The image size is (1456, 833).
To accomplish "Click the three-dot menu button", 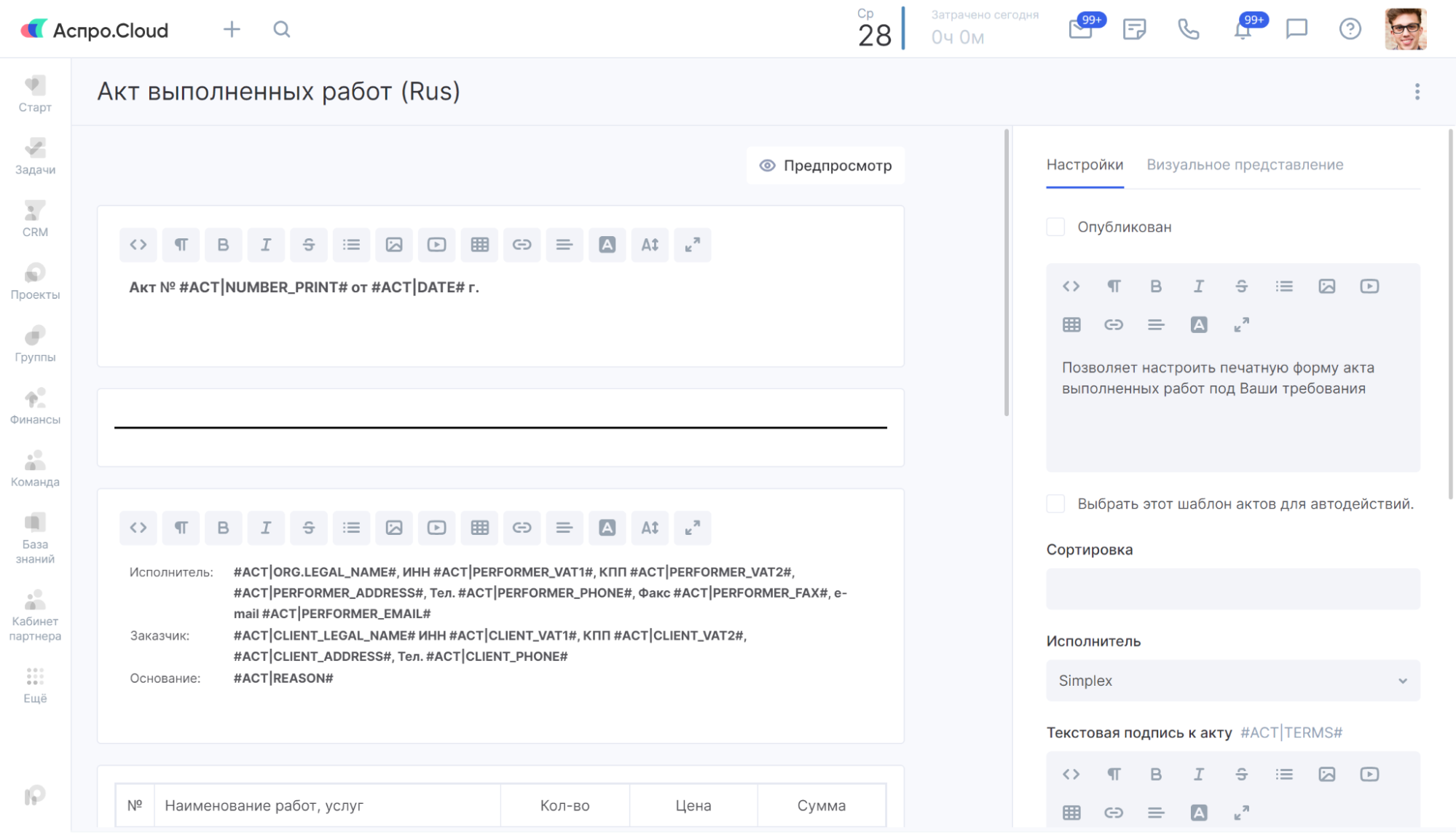I will [x=1418, y=92].
